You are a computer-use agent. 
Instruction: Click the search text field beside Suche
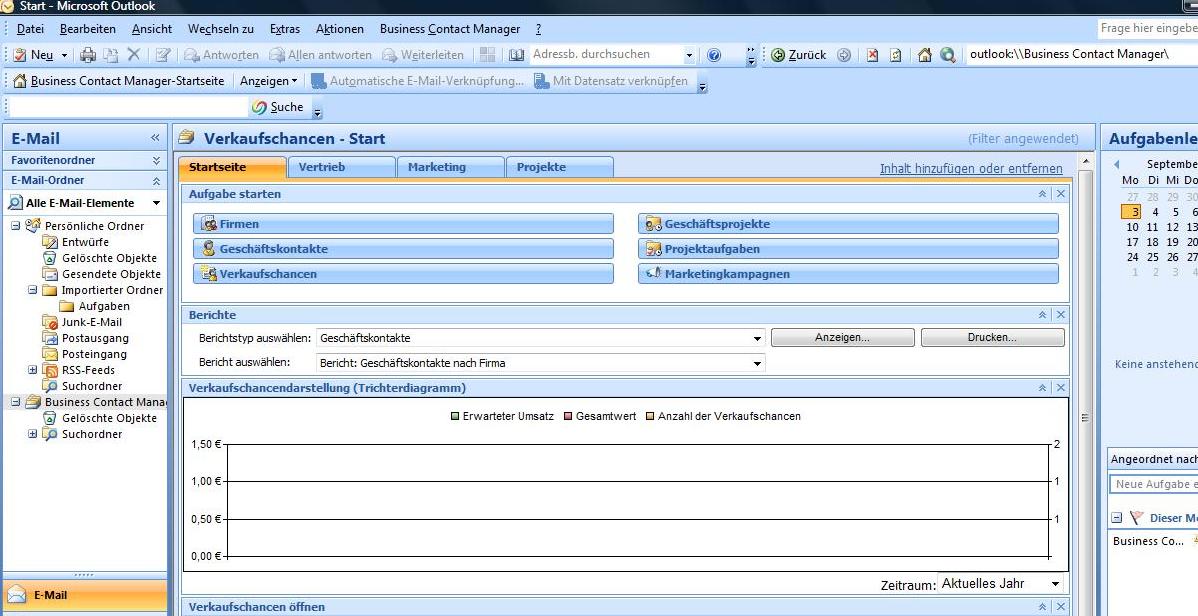[128, 107]
